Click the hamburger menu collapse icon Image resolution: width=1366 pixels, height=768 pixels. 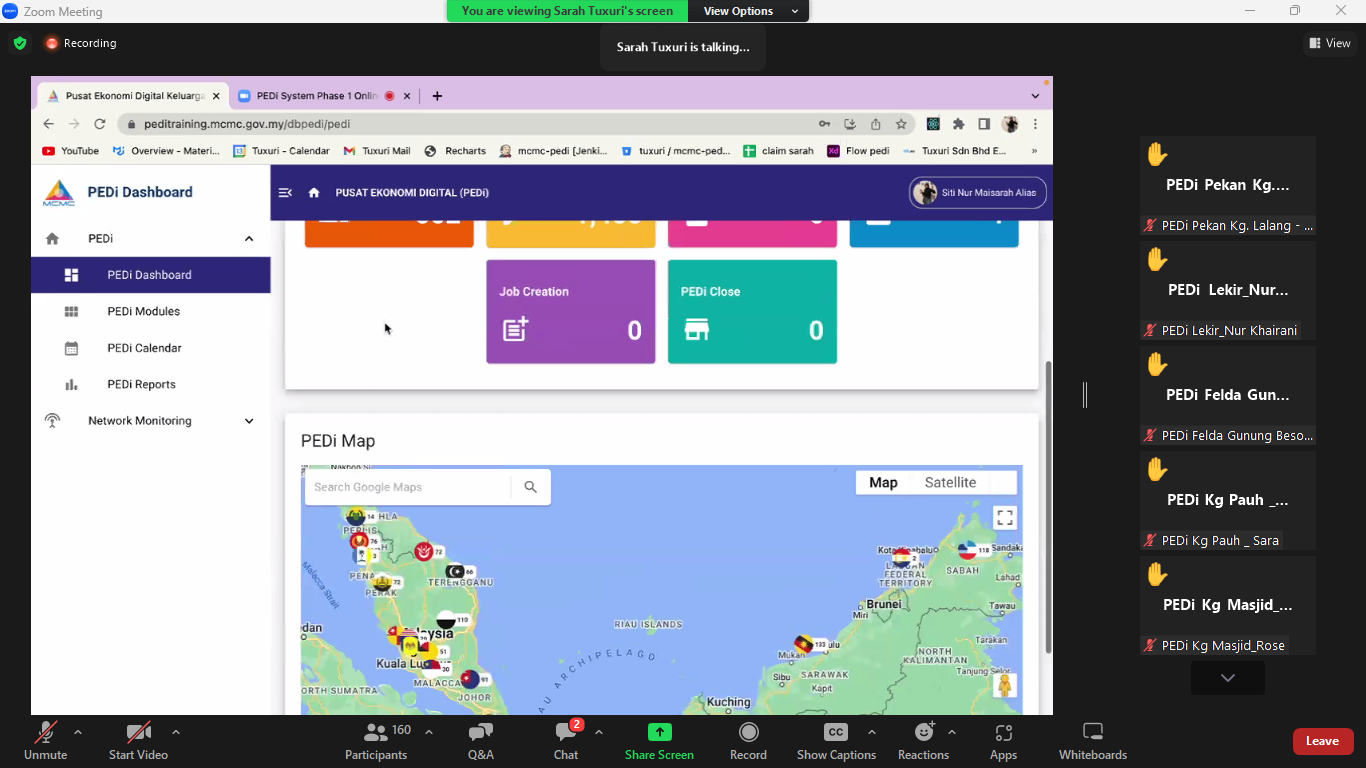pos(285,193)
